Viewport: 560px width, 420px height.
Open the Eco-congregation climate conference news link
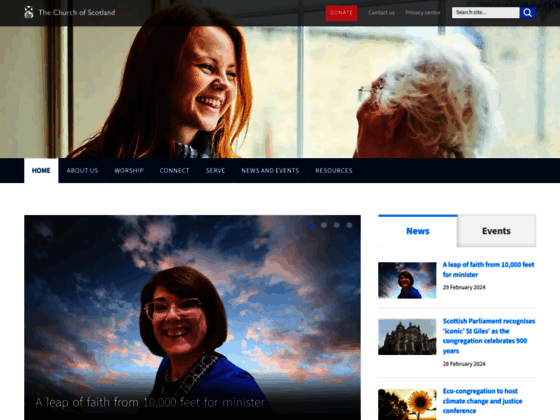tap(482, 401)
